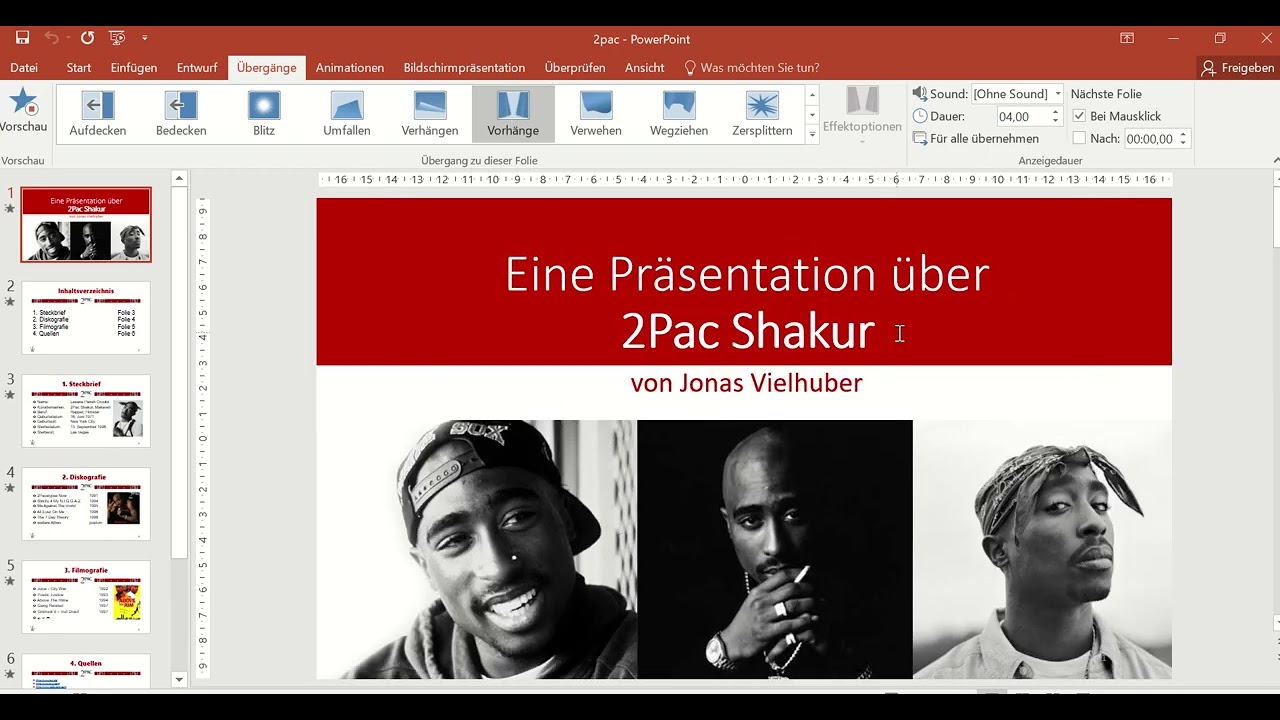Select slide 4 Diskografie thumbnail

pyautogui.click(x=86, y=504)
